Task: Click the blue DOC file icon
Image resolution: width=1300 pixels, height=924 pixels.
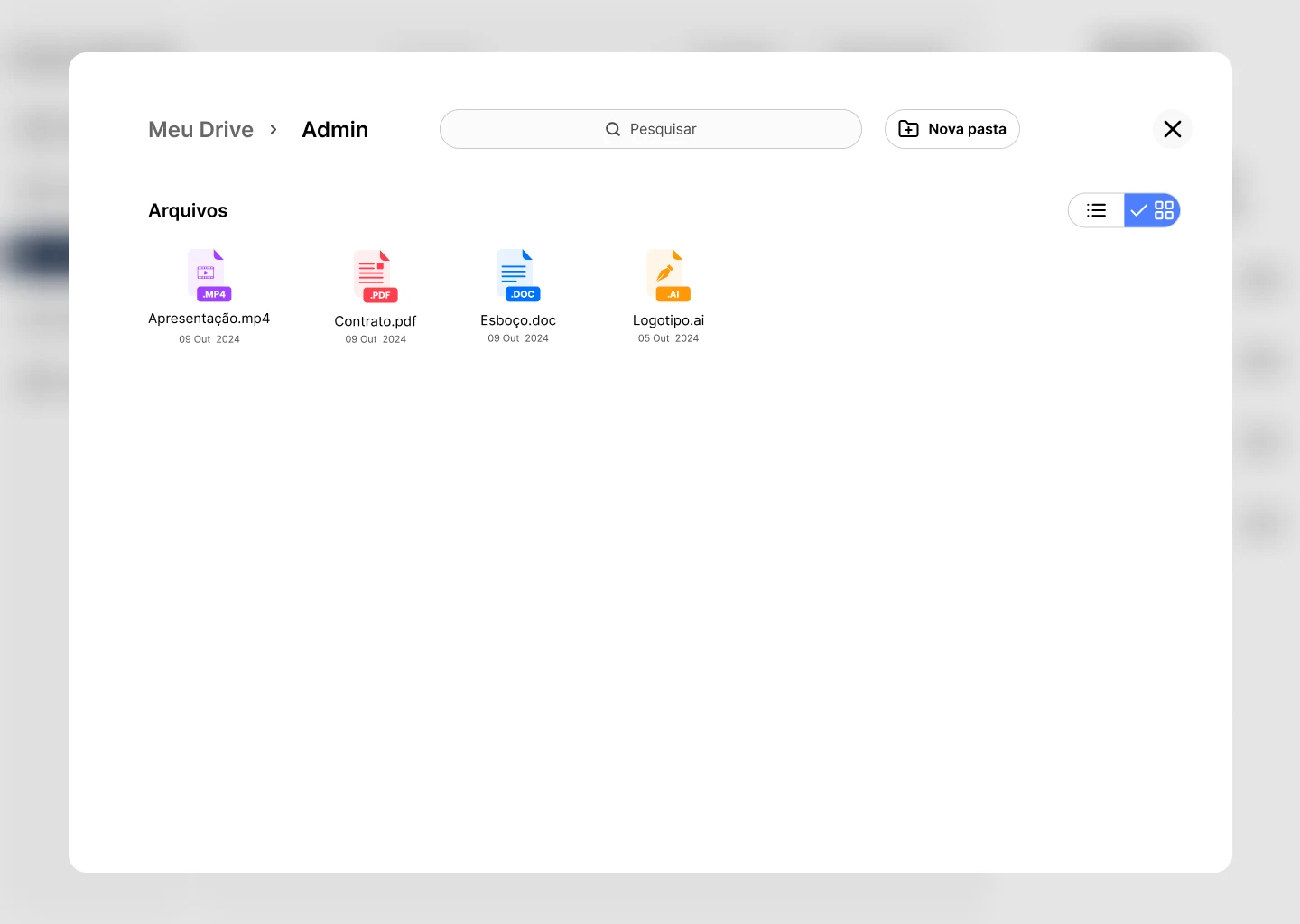Action: (518, 275)
